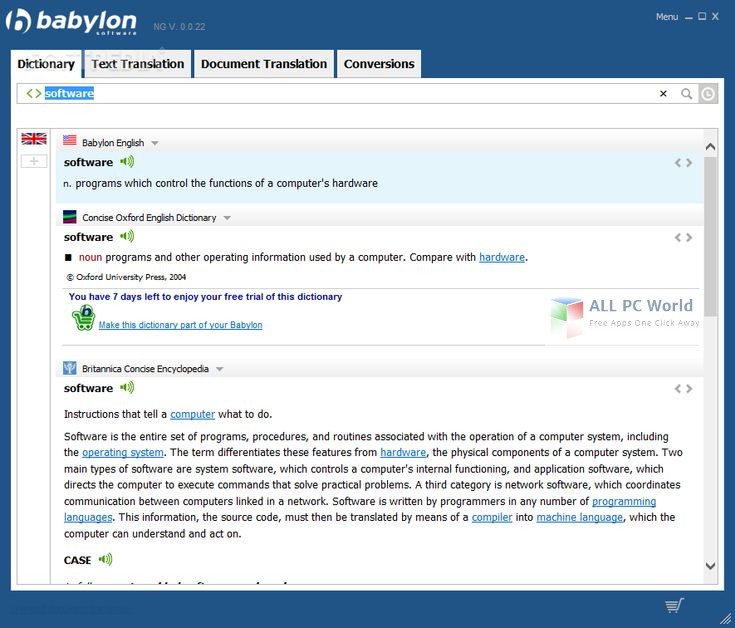
Task: Add a language with the plus button
Action: tap(34, 161)
